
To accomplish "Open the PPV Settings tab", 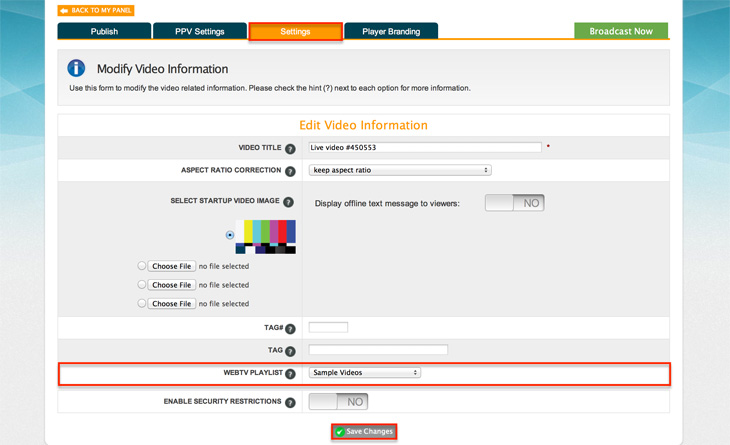I will [200, 31].
